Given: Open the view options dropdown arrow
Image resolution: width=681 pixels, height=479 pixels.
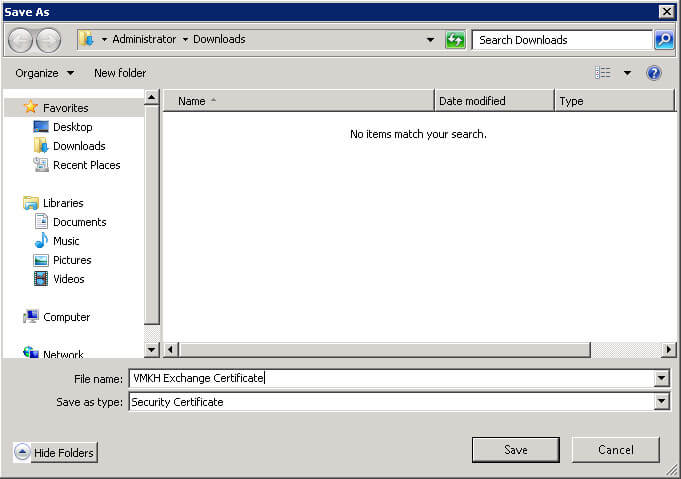Looking at the screenshot, I should (628, 73).
